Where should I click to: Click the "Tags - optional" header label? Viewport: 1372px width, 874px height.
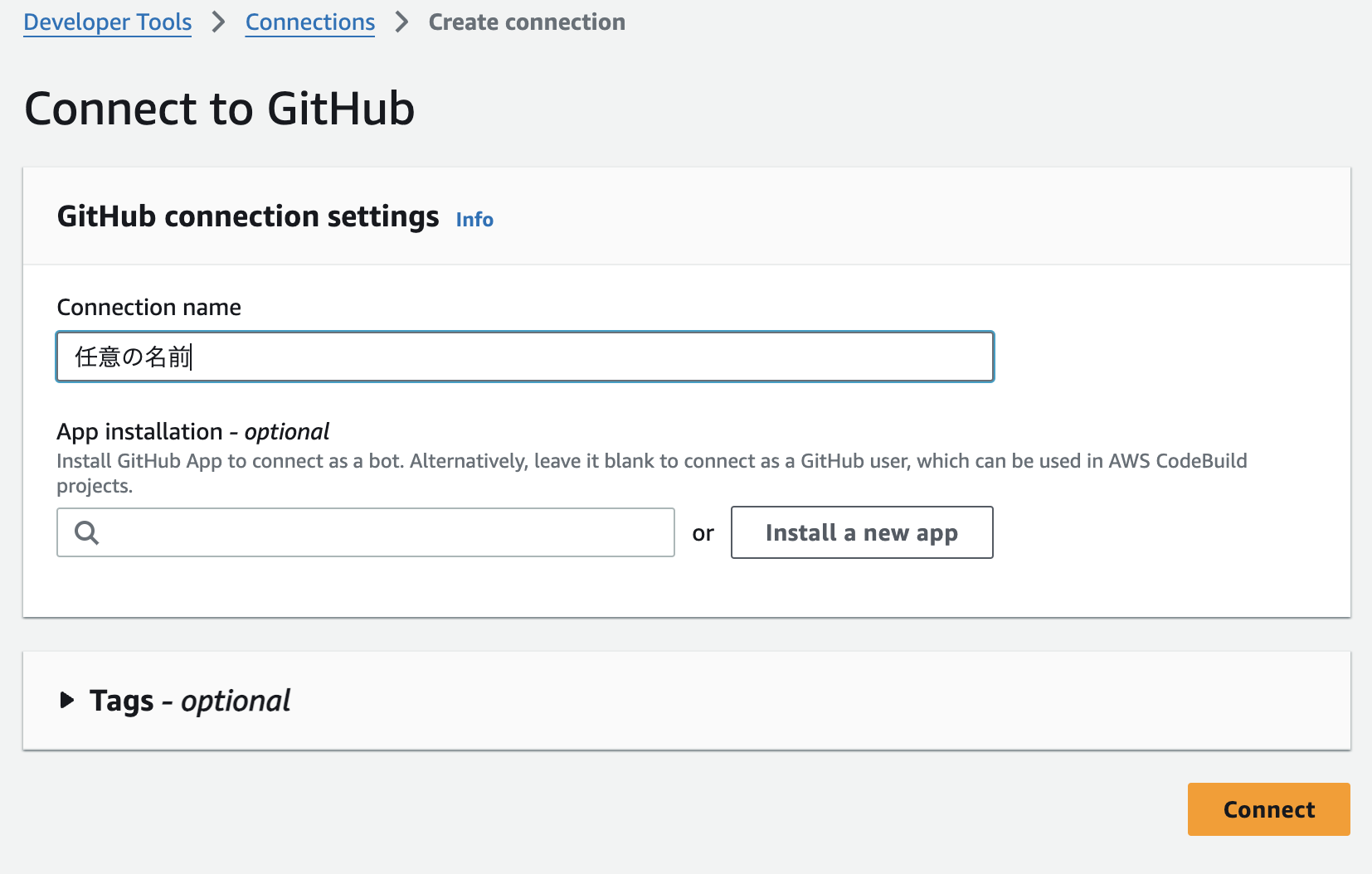click(190, 702)
